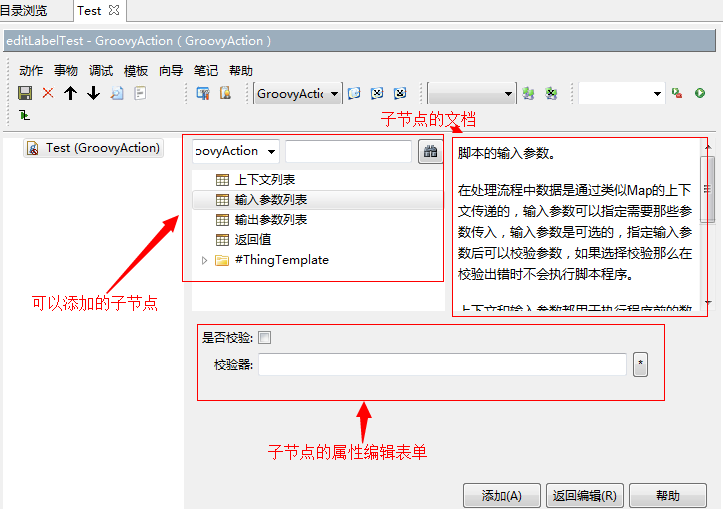Viewport: 723px width, 509px height.
Task: Click the asterisk button beside 校验器
Action: 640,364
